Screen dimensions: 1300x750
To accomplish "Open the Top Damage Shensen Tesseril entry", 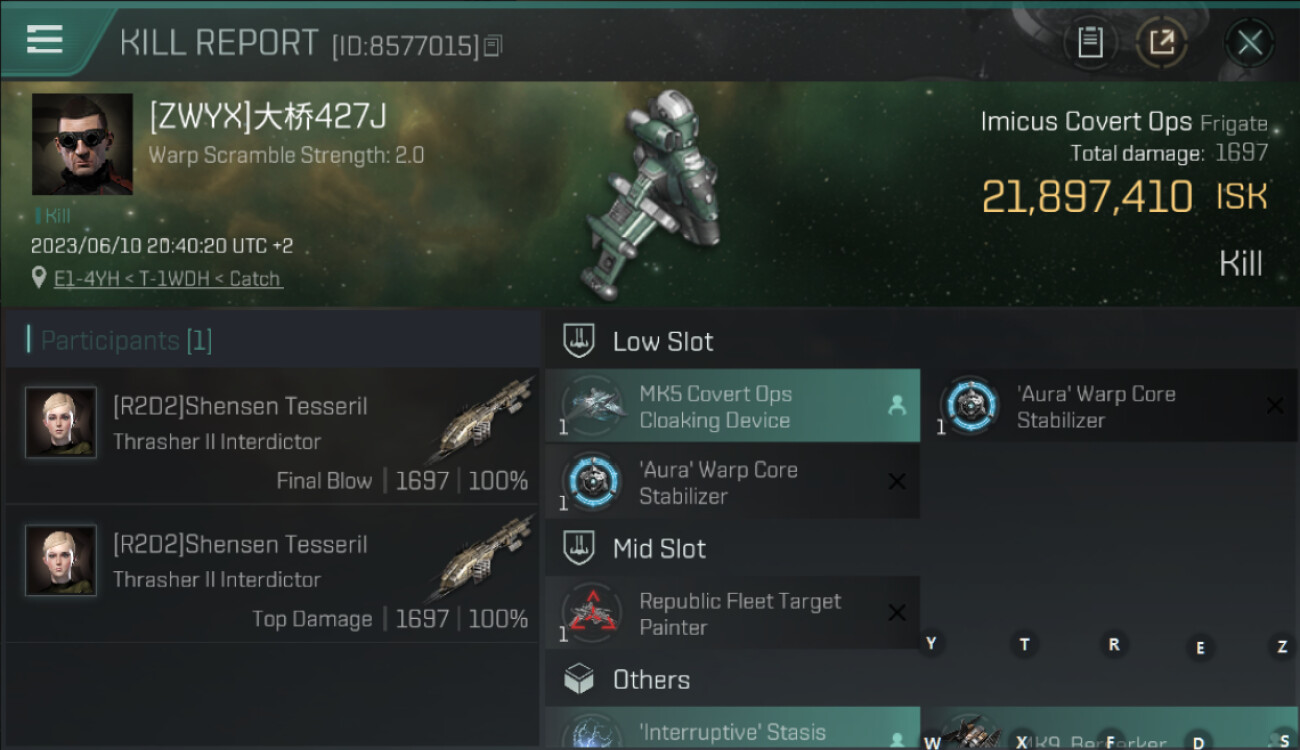I will tap(271, 574).
